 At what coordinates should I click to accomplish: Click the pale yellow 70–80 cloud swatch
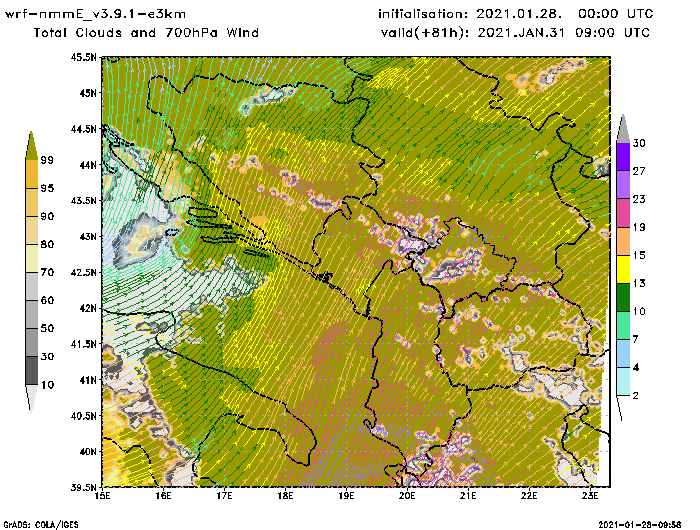pyautogui.click(x=32, y=259)
